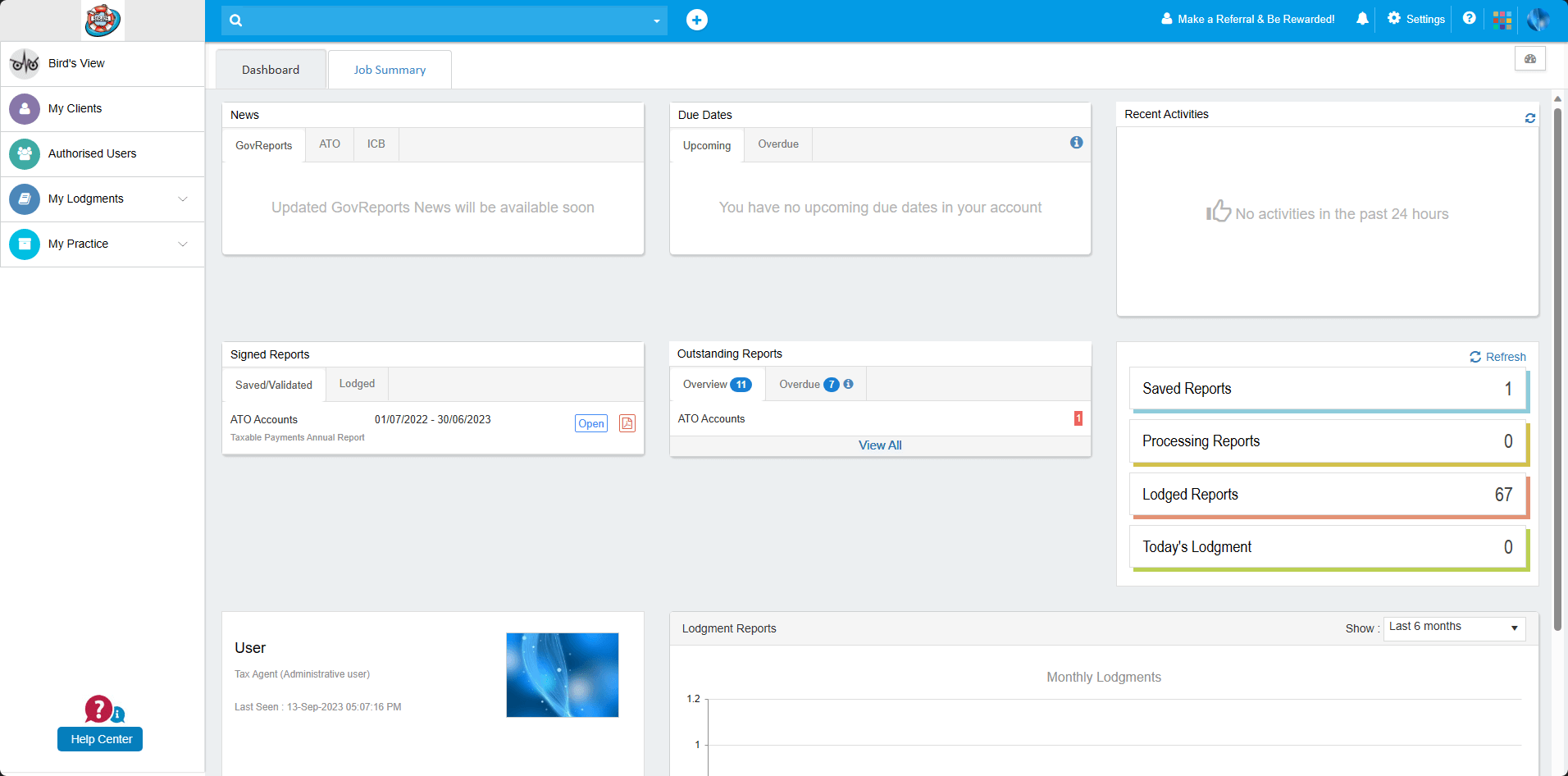Click the Authorised Users group icon
The height and width of the screenshot is (776, 1568).
pos(25,153)
